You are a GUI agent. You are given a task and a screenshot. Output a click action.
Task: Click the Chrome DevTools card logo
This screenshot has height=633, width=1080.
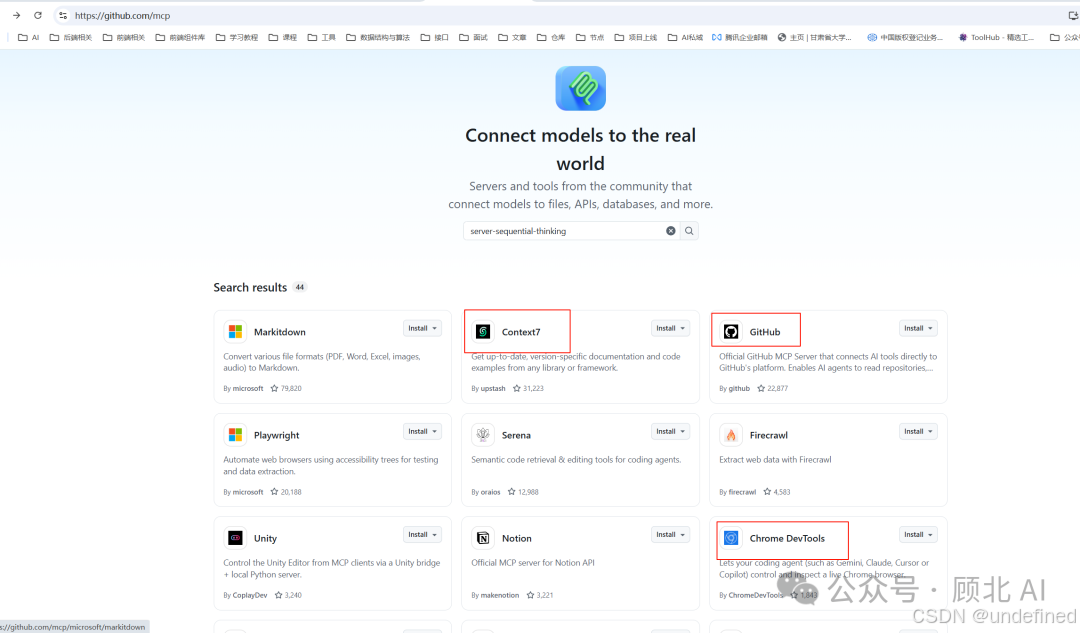[731, 538]
